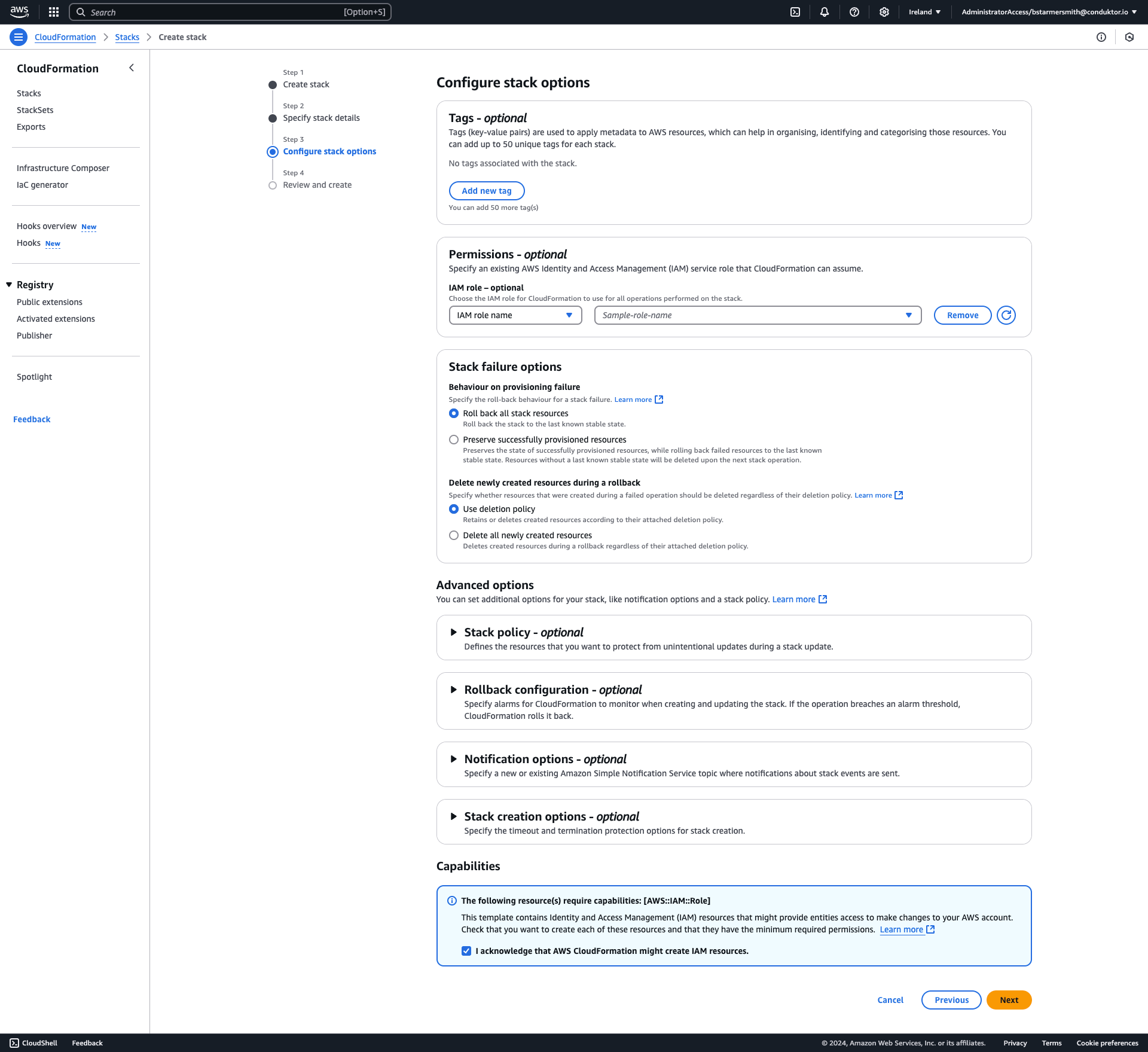Click the help question mark icon

(x=854, y=12)
